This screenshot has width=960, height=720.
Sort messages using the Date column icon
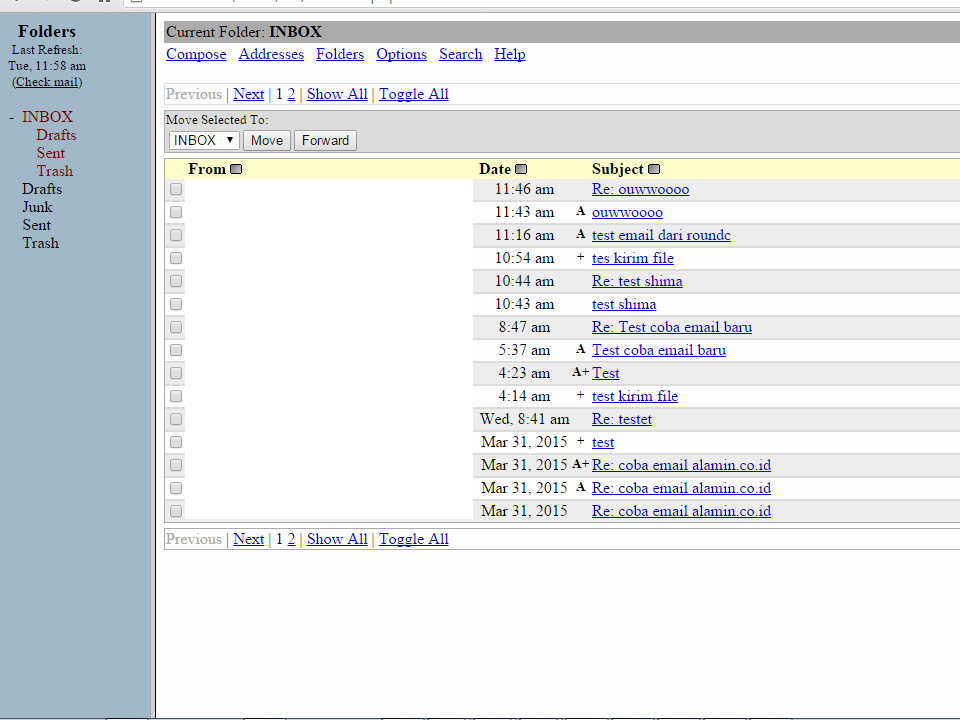[521, 169]
